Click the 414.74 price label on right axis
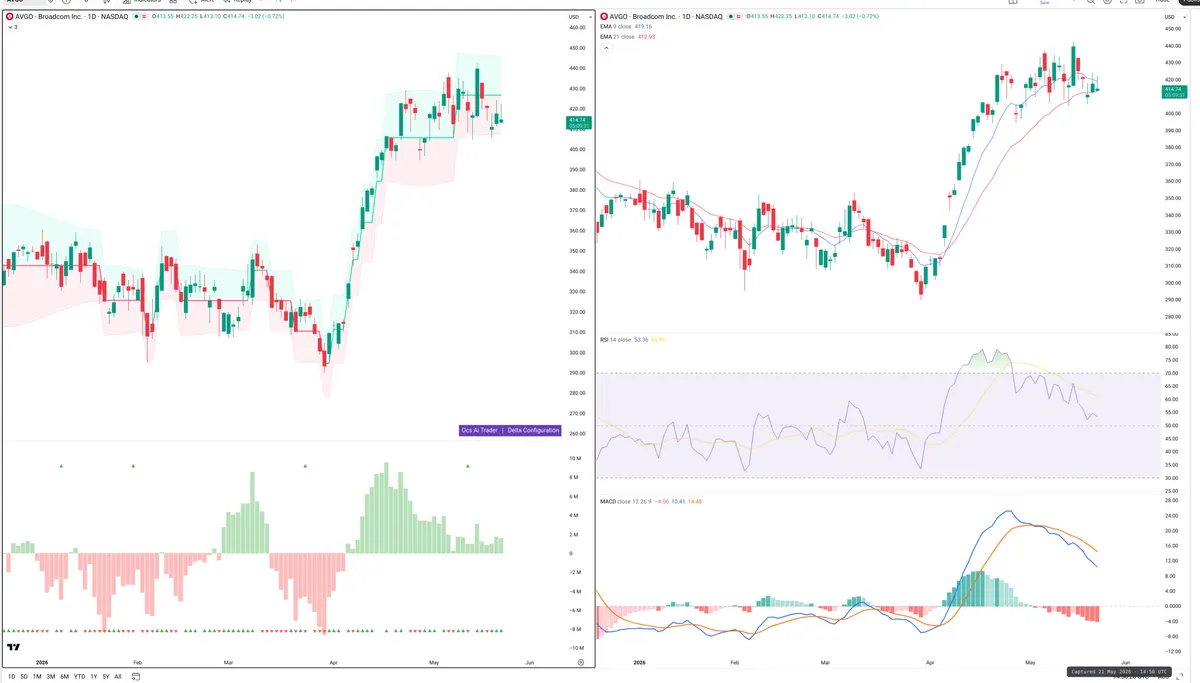This screenshot has height=683, width=1200. pos(1174,92)
